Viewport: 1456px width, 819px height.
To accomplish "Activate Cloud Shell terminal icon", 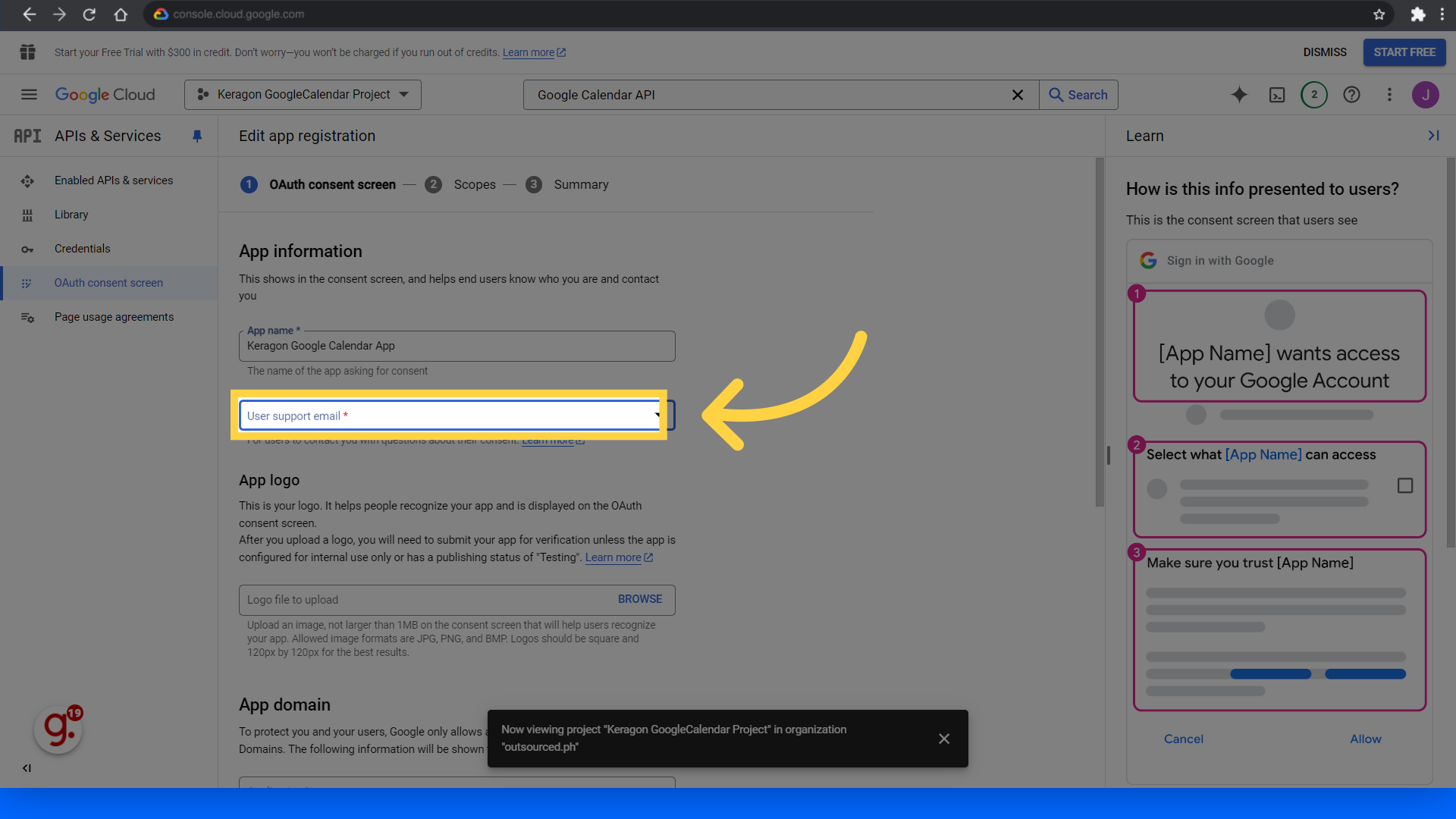I will [1277, 95].
